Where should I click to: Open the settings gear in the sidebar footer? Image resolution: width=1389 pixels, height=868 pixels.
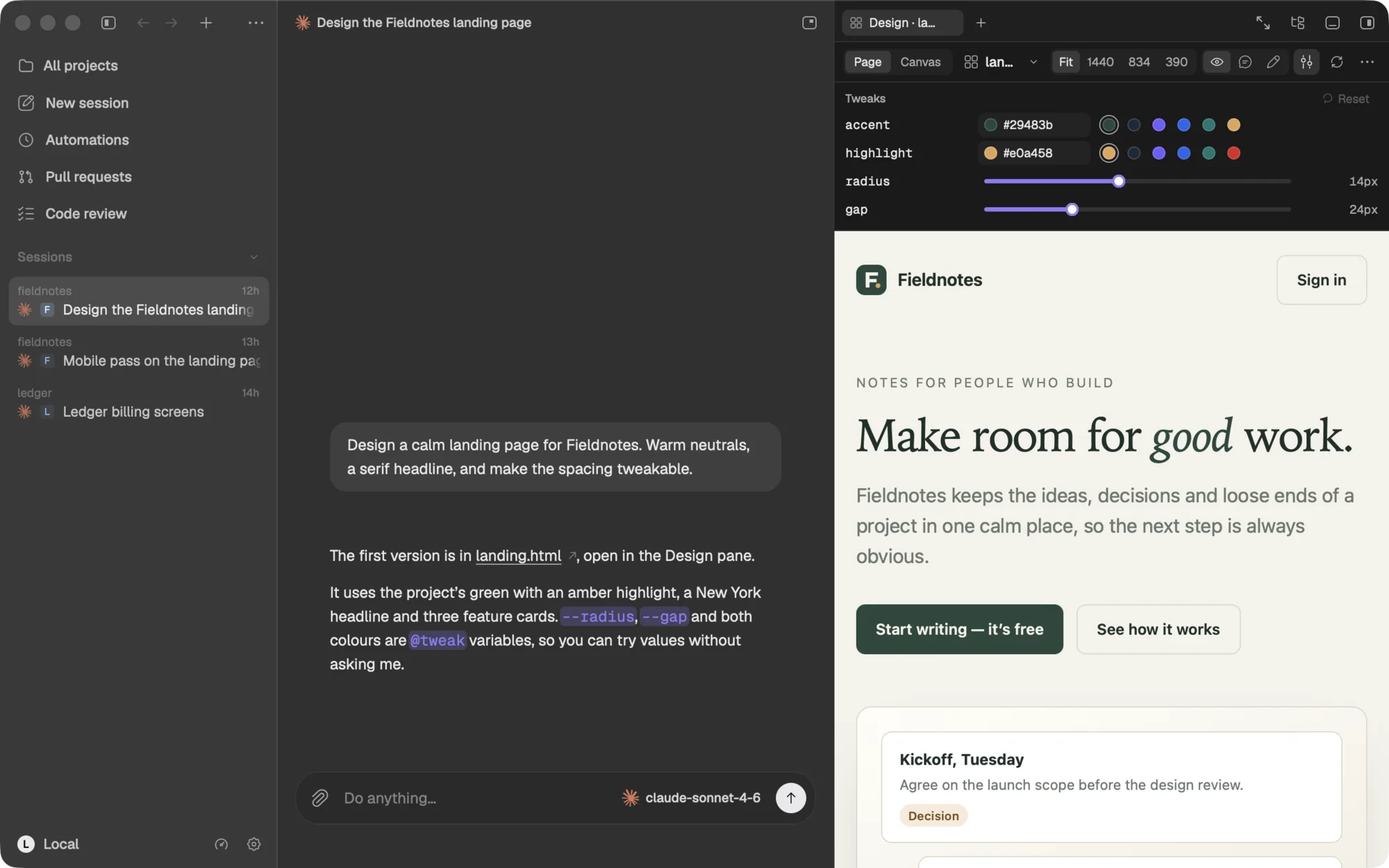[253, 844]
